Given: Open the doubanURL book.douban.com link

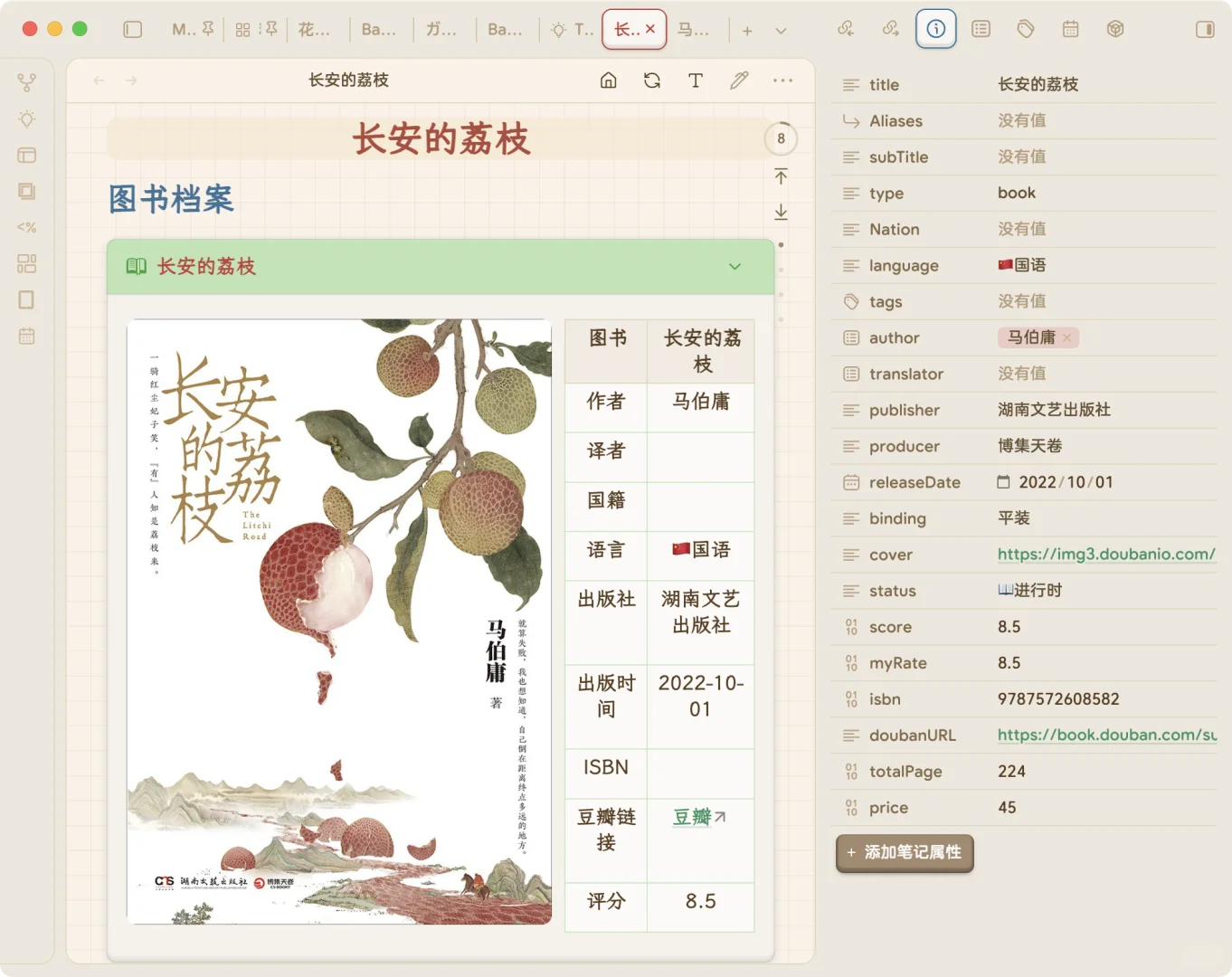Looking at the screenshot, I should pyautogui.click(x=1107, y=735).
